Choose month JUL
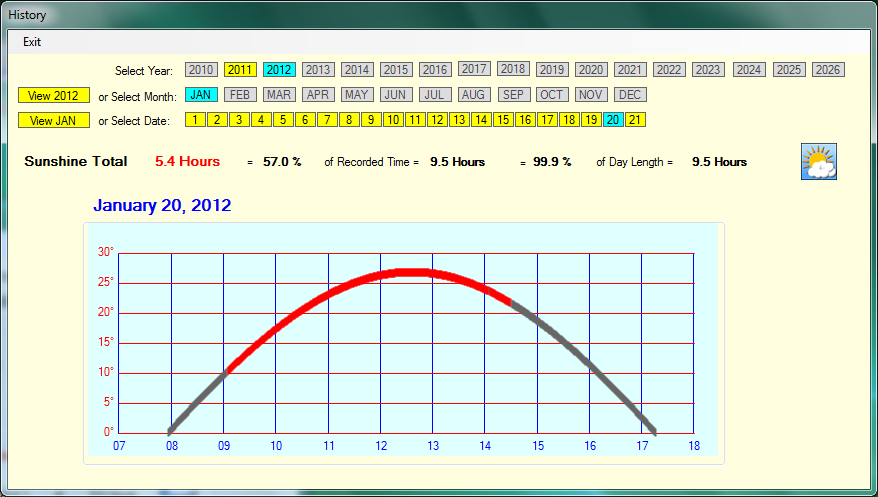878x497 pixels. [435, 95]
